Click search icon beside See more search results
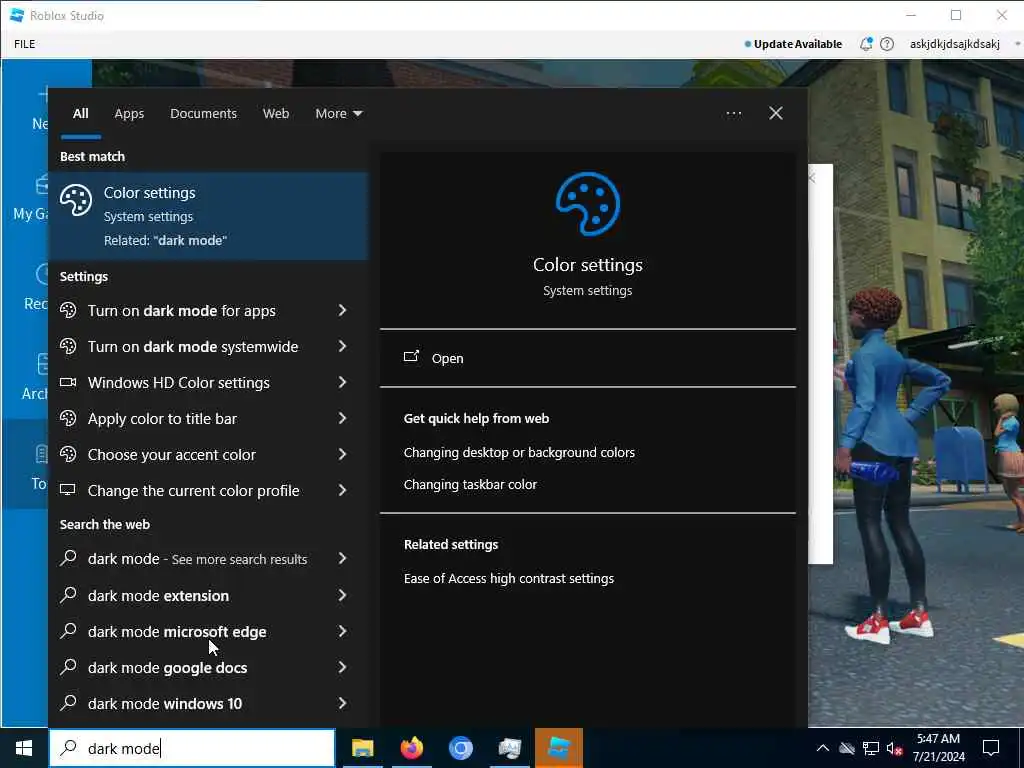 (x=68, y=558)
